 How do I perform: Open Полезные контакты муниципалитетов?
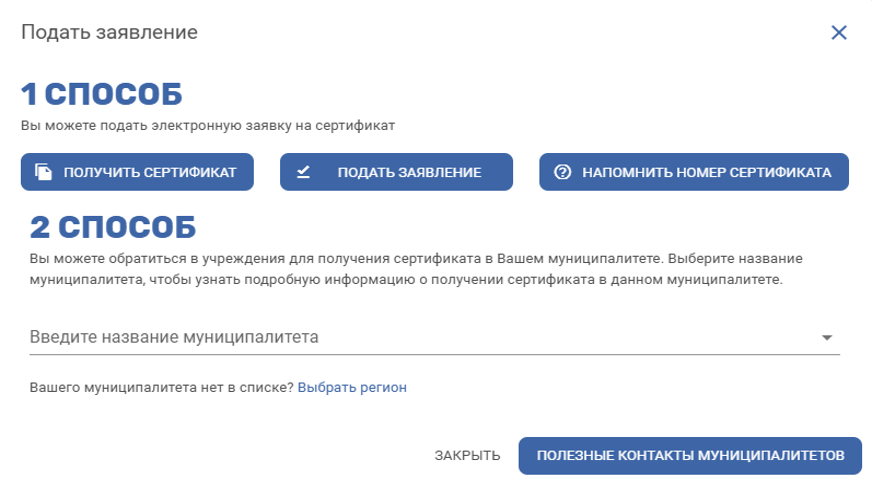689,455
